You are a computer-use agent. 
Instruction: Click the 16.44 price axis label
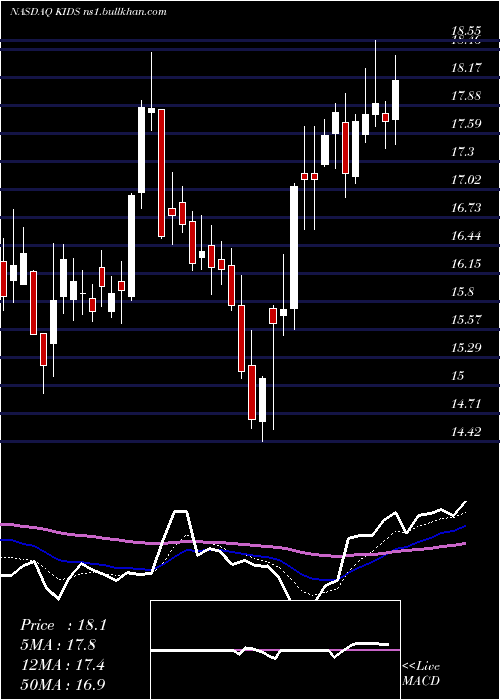pos(466,236)
